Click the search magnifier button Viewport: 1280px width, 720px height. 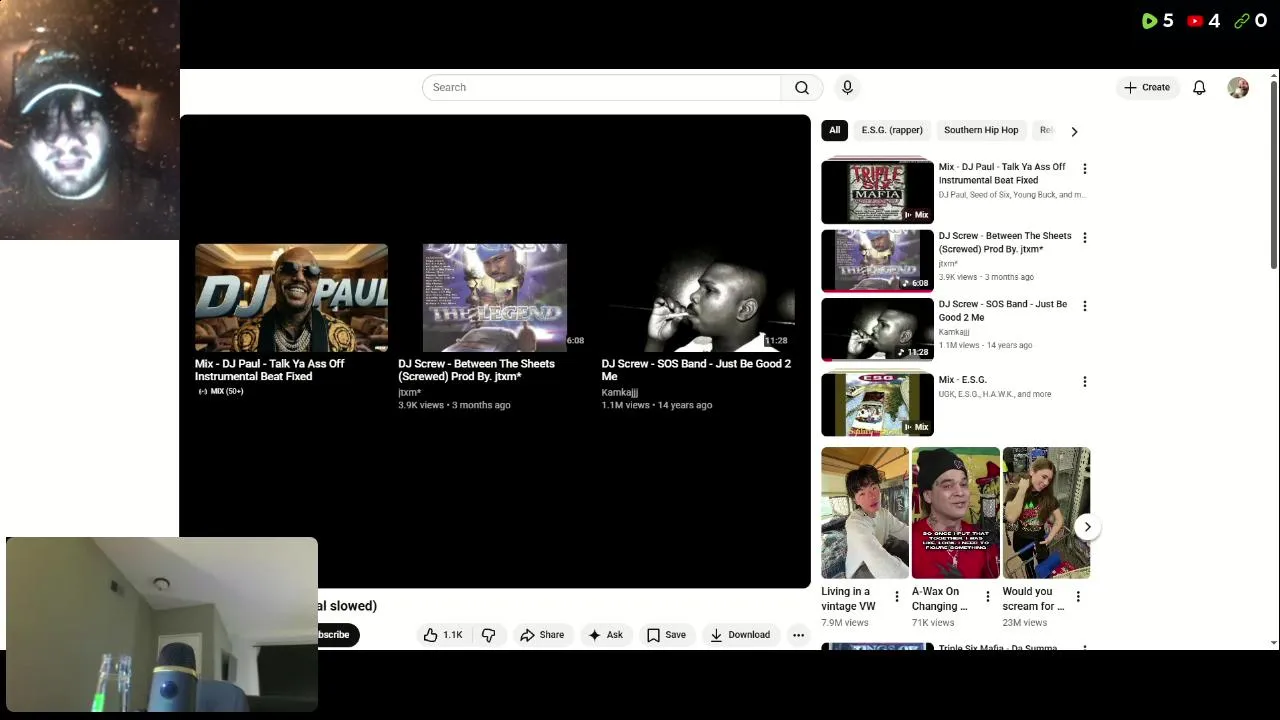(802, 88)
